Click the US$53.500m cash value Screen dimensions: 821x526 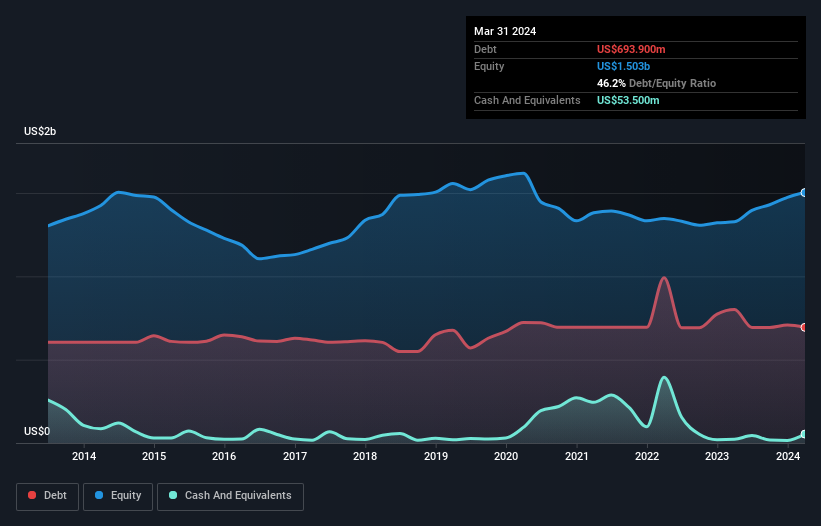click(628, 100)
